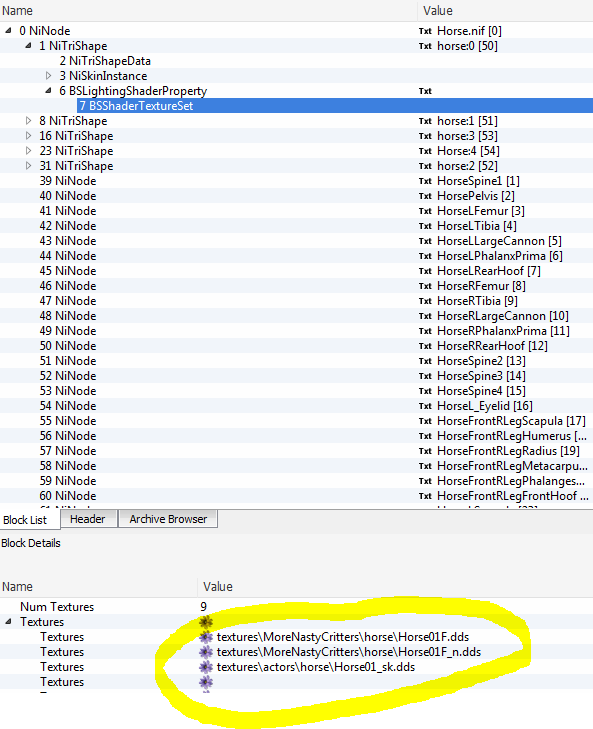This screenshot has height=729, width=593.
Task: Click the HorseSpine3 [14] value
Action: tap(481, 376)
